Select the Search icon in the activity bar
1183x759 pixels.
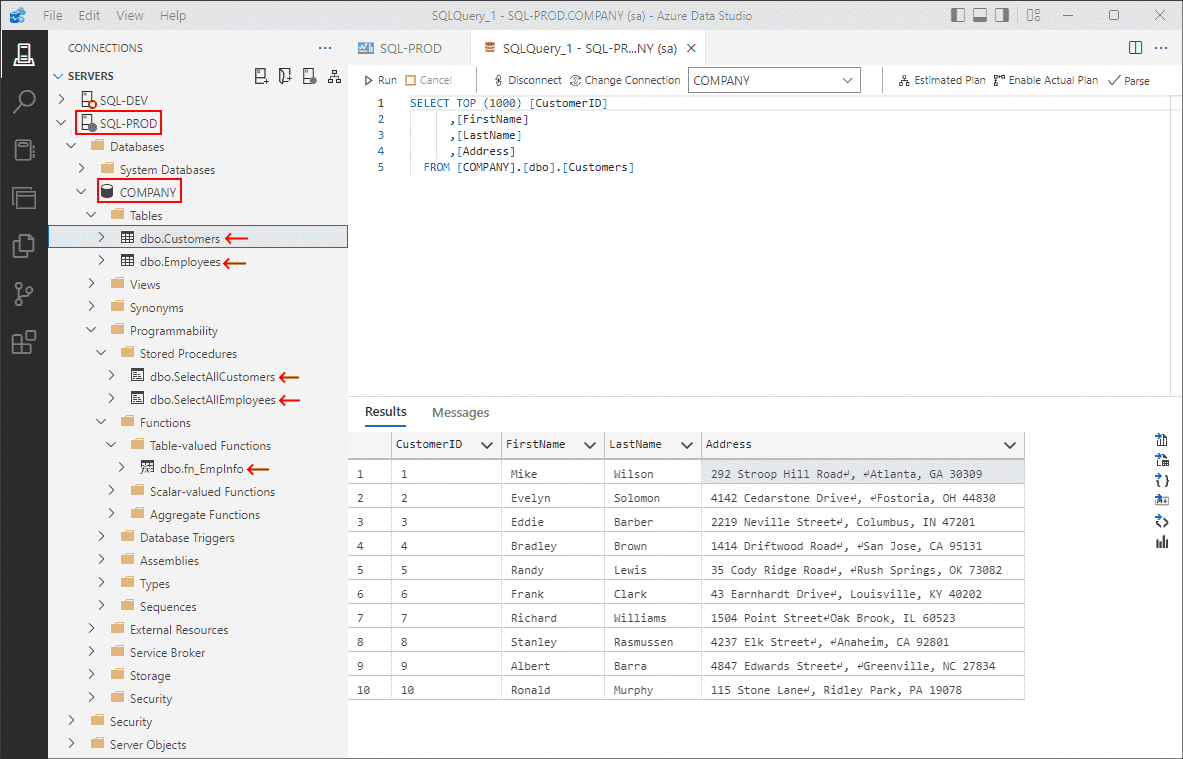click(25, 102)
